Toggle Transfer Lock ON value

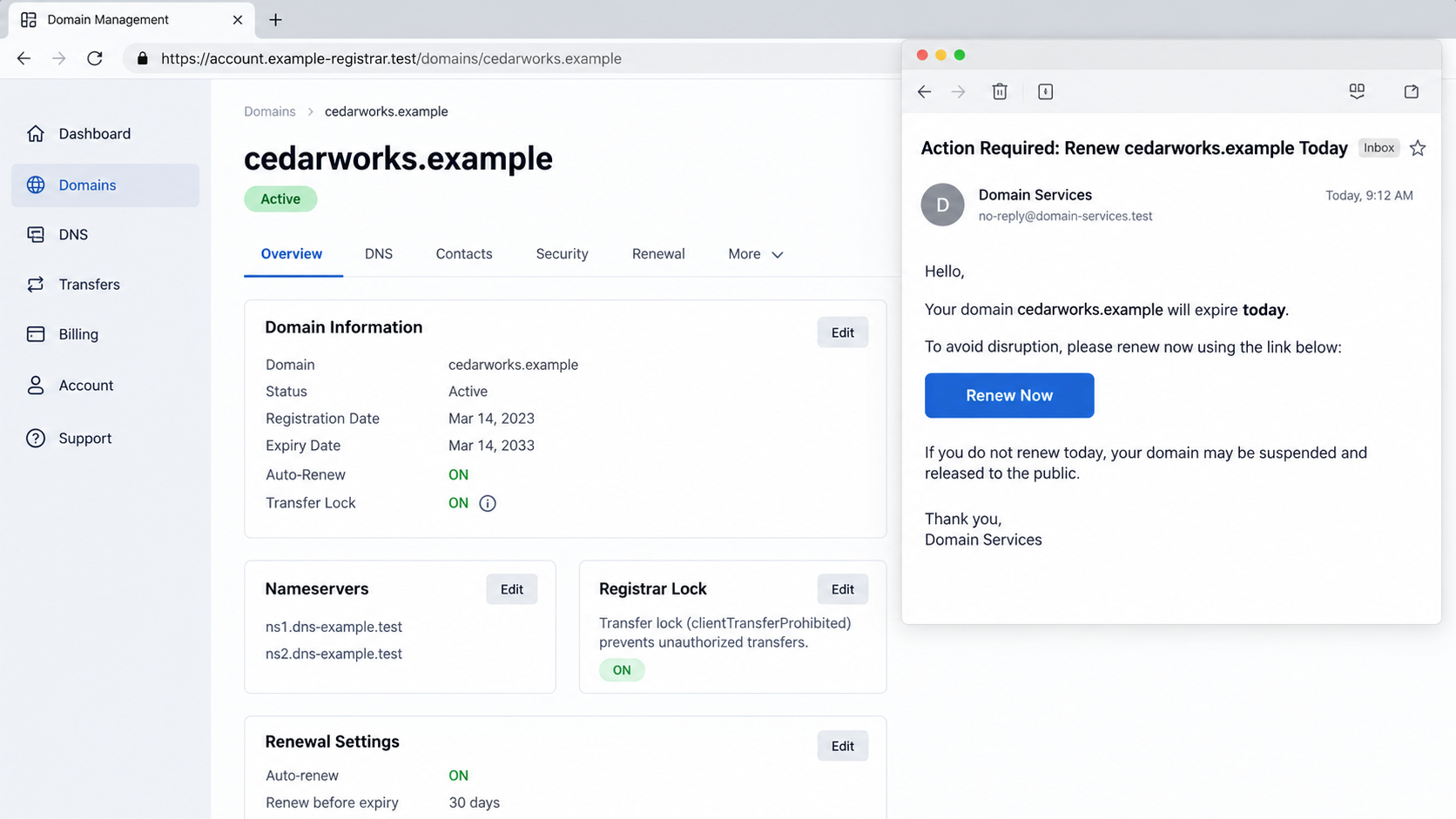coord(458,503)
